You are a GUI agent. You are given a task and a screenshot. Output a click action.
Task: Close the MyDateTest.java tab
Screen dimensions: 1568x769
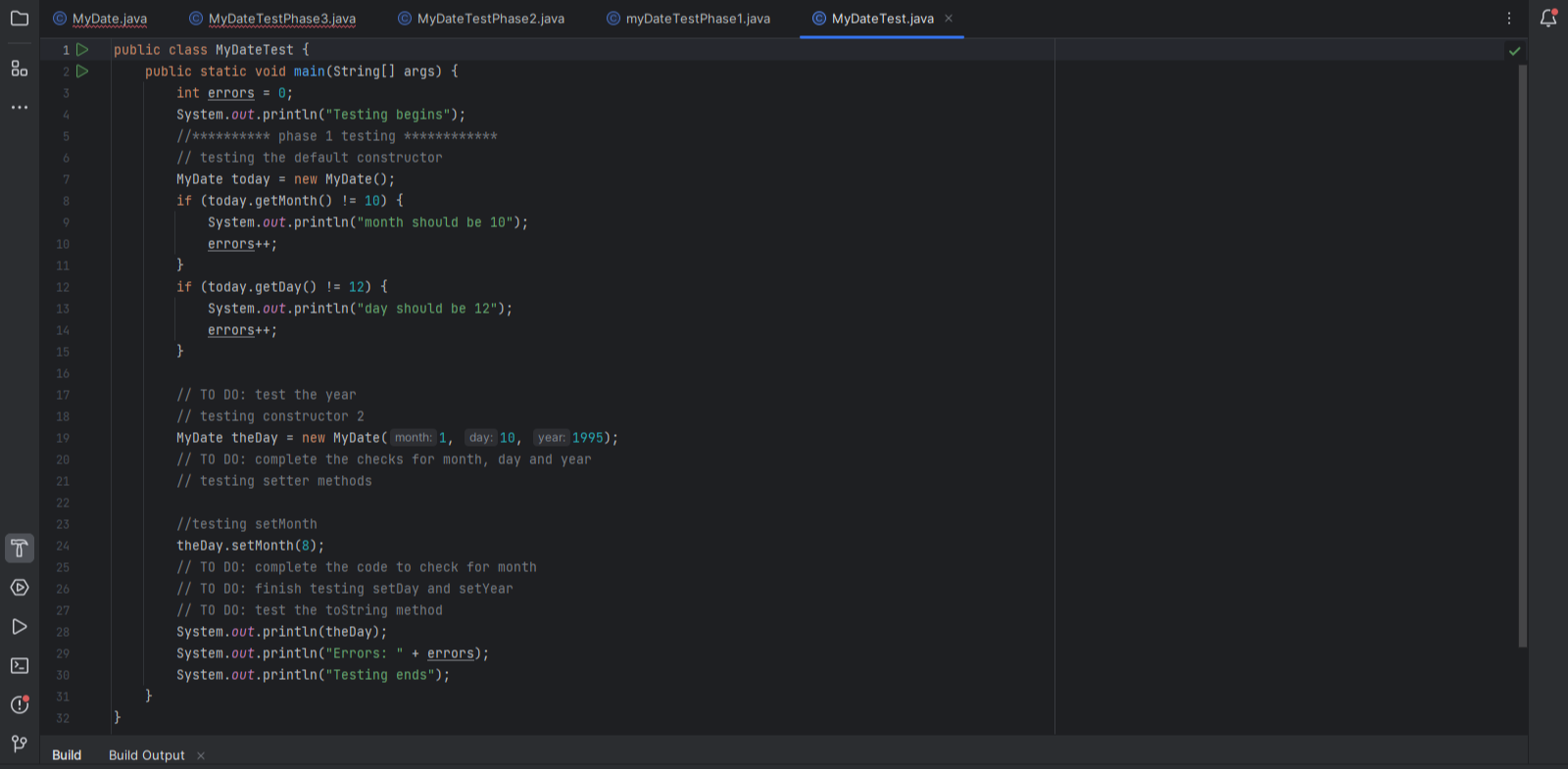(948, 19)
